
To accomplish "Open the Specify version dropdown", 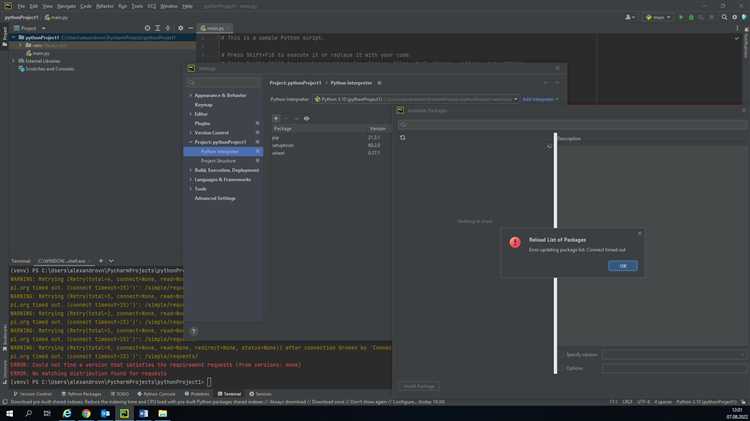I will (673, 355).
